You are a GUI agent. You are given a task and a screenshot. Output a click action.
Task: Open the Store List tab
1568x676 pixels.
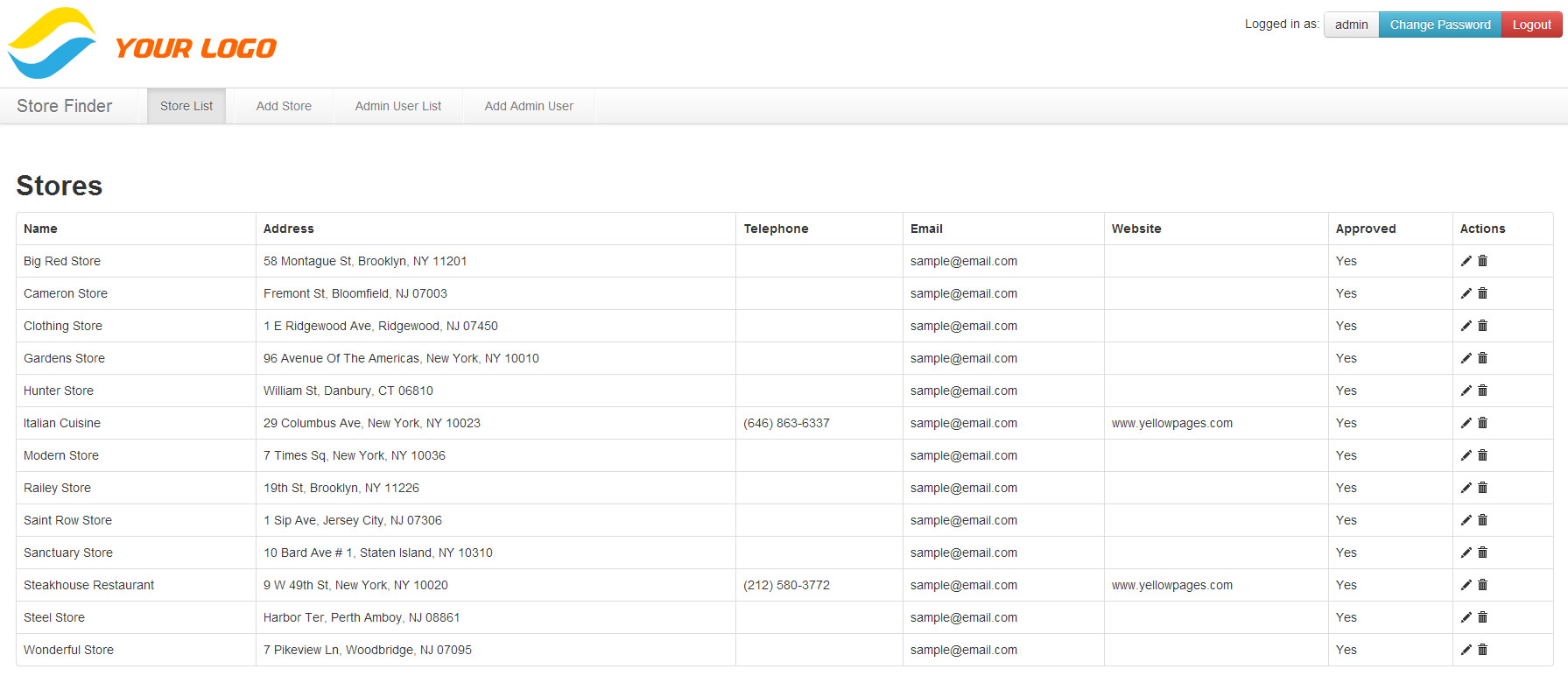tap(186, 106)
